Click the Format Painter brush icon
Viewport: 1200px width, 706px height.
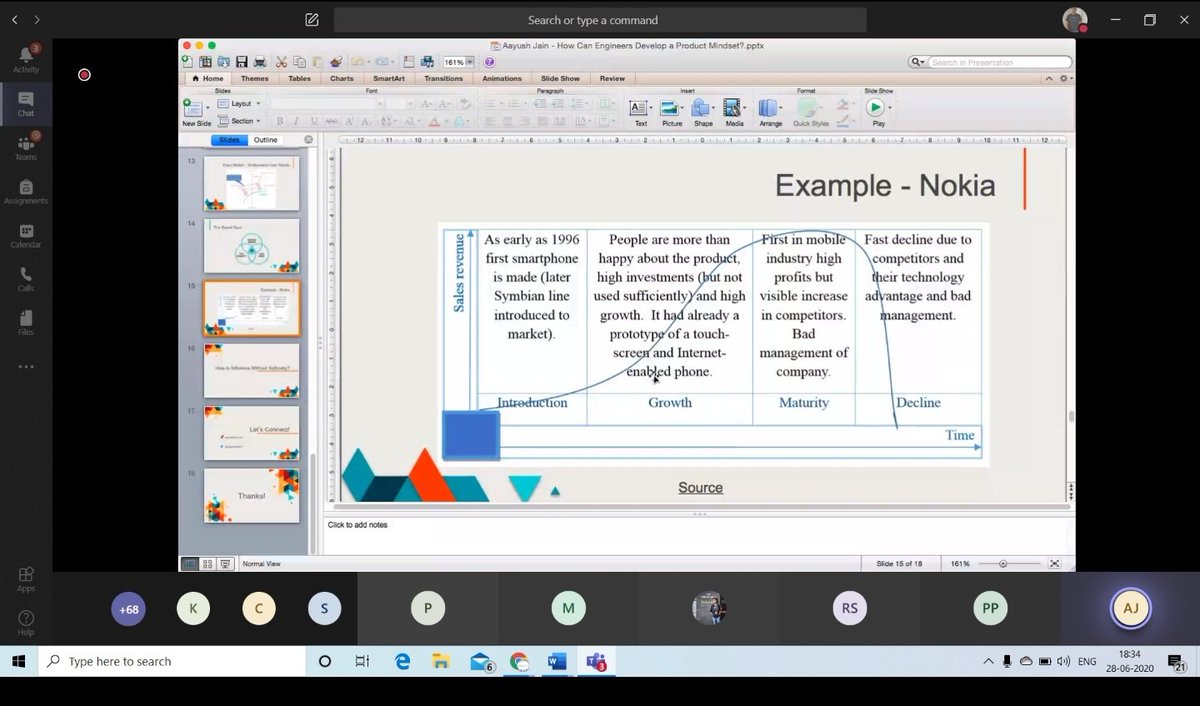(336, 62)
